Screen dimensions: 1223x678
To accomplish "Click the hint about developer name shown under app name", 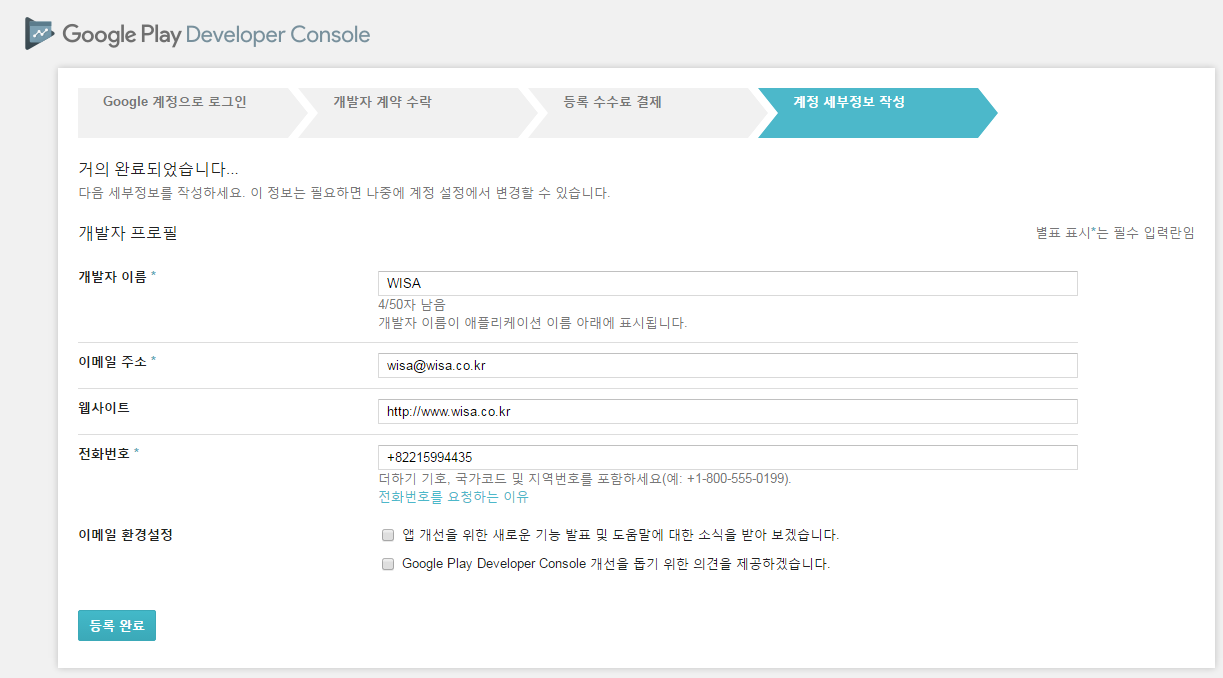I will click(x=533, y=323).
